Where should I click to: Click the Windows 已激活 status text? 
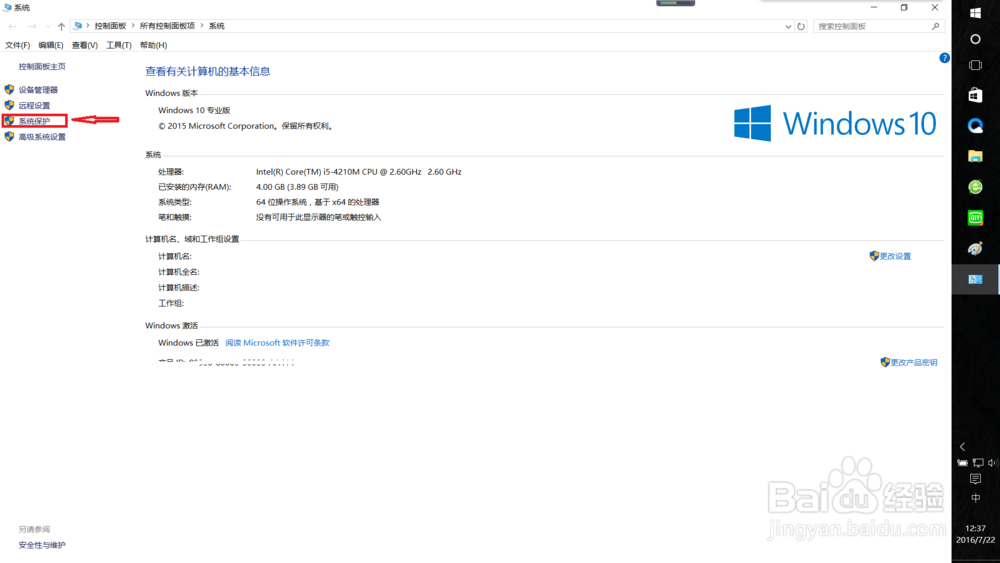189,342
